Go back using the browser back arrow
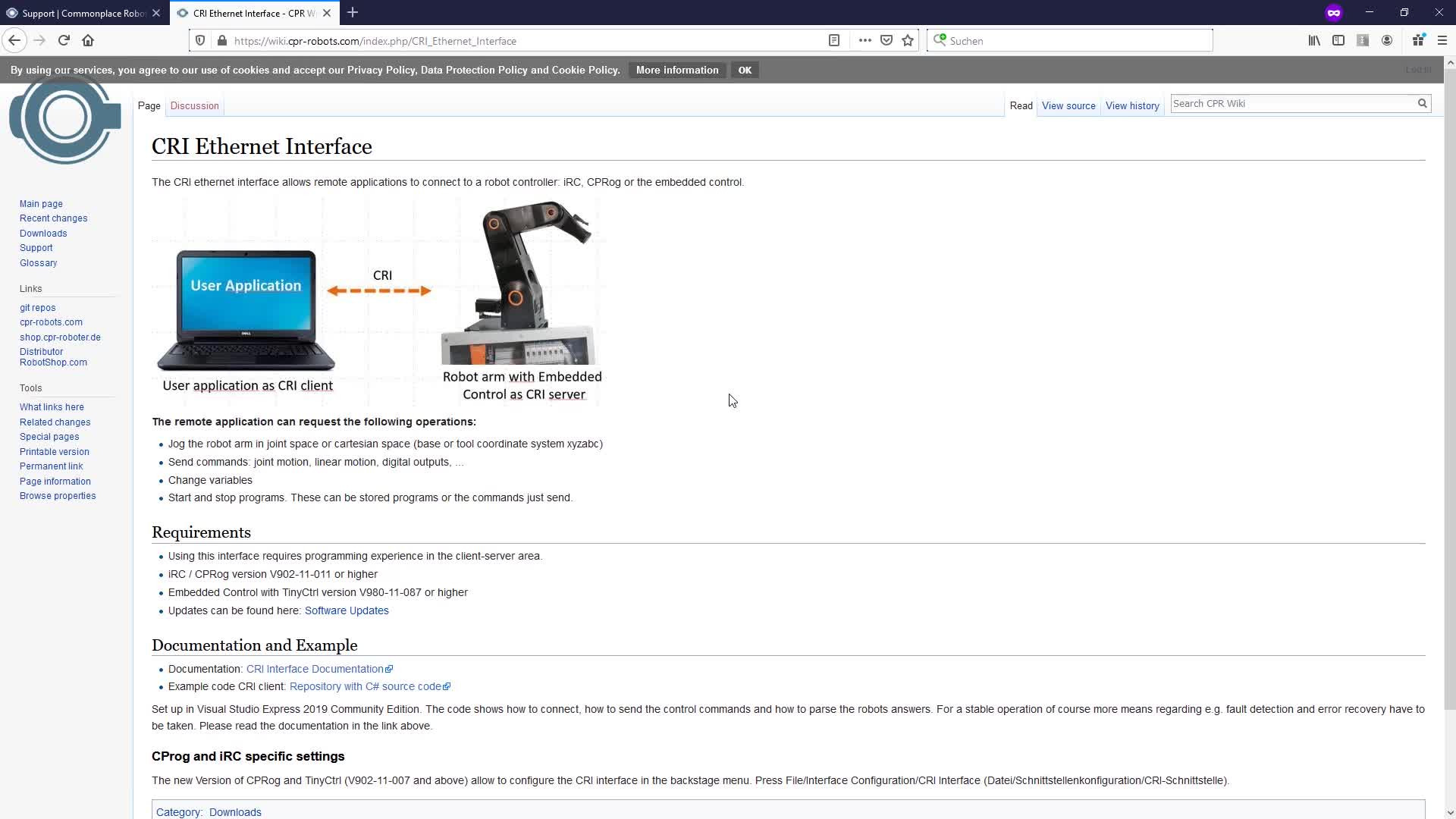Viewport: 1456px width, 819px height. pyautogui.click(x=14, y=41)
